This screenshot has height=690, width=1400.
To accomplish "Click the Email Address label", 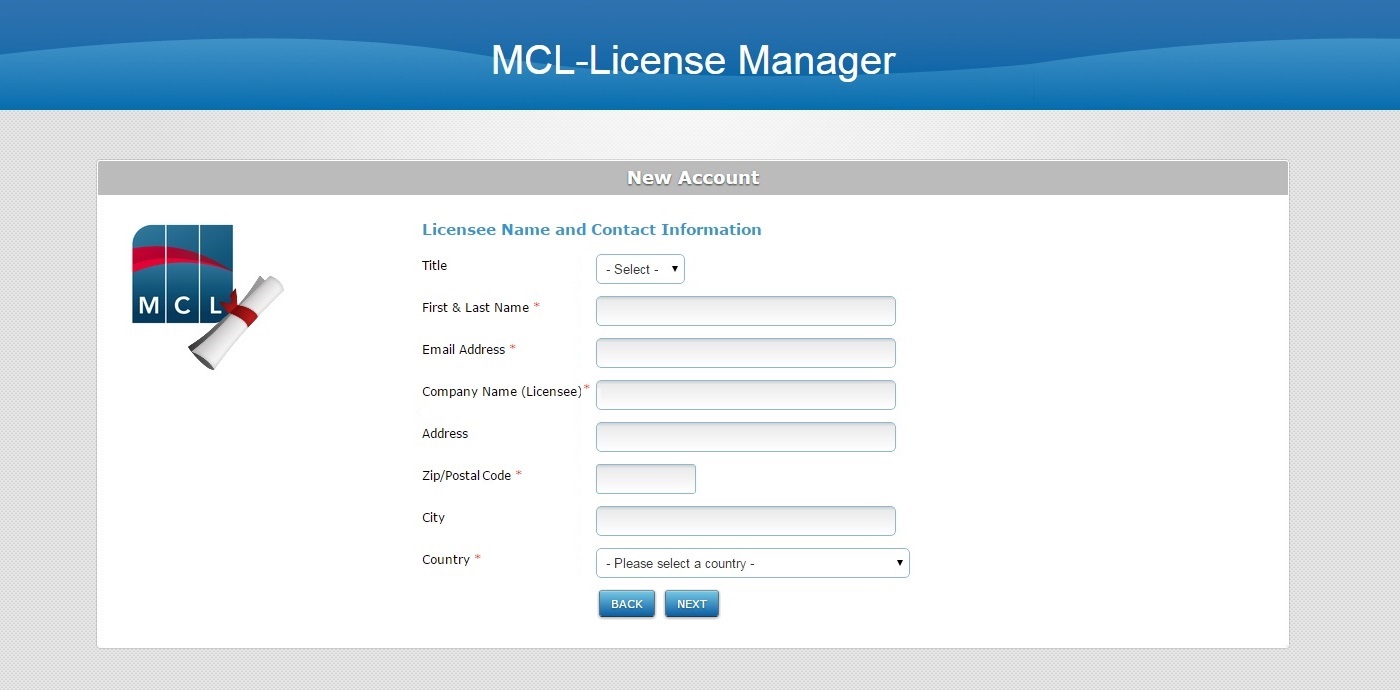I will (463, 350).
